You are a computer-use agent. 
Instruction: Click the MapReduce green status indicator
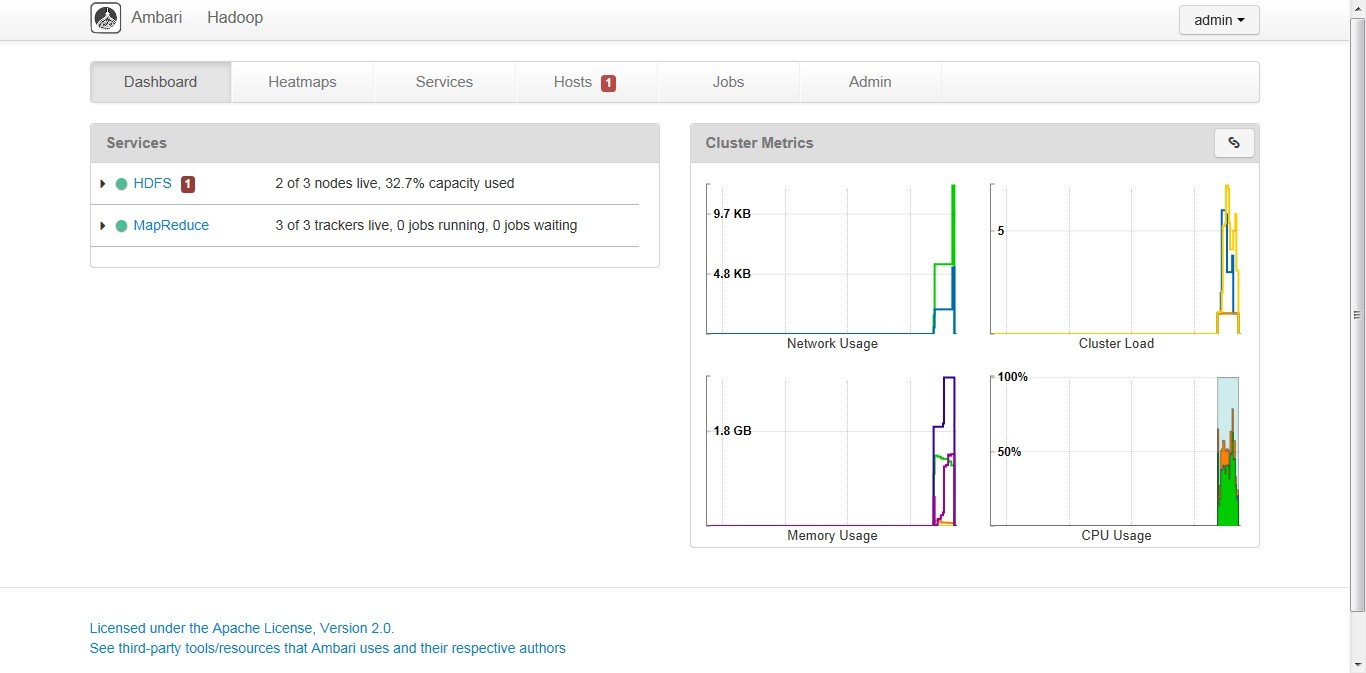pos(122,226)
